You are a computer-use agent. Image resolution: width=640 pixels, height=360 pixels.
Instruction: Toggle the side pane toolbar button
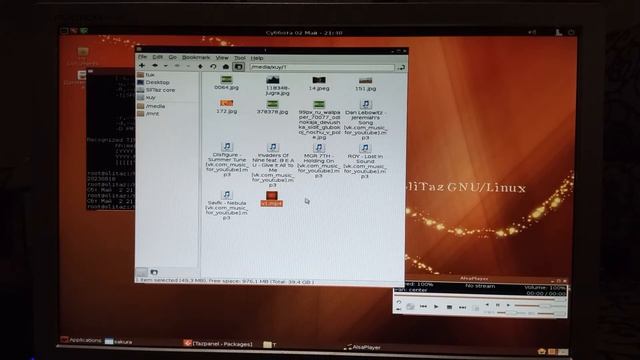point(238,67)
